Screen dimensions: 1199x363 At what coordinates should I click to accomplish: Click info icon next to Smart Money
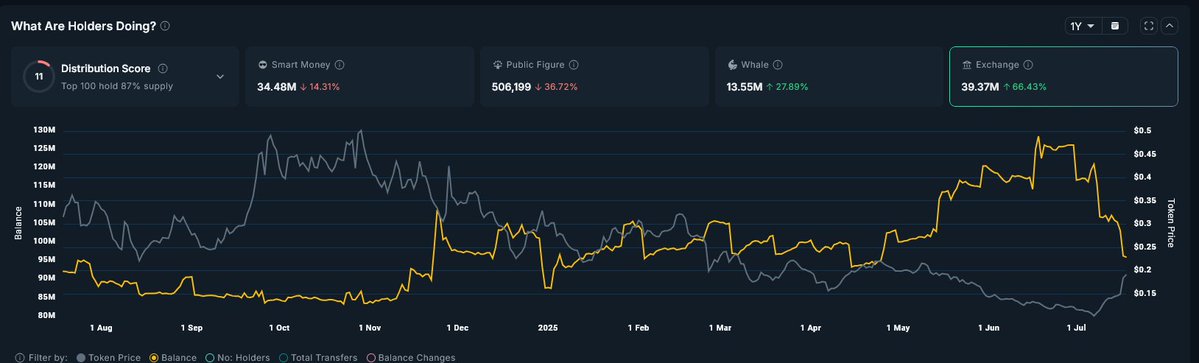[x=340, y=66]
